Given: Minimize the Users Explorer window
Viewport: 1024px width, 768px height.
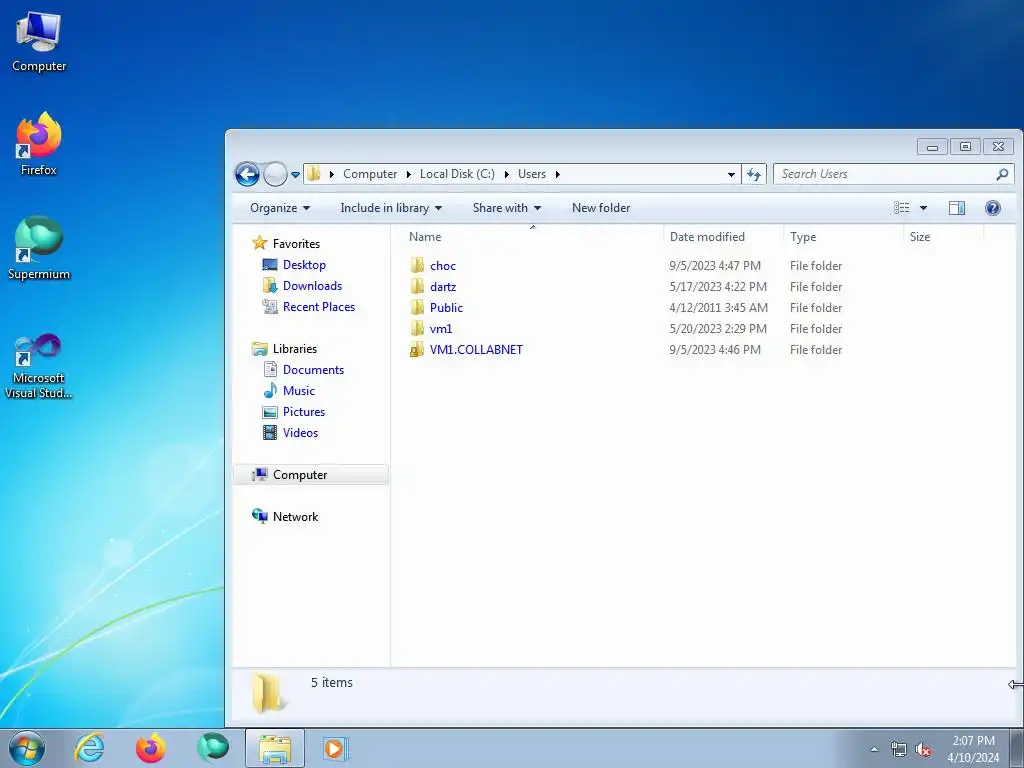Looking at the screenshot, I should point(933,147).
